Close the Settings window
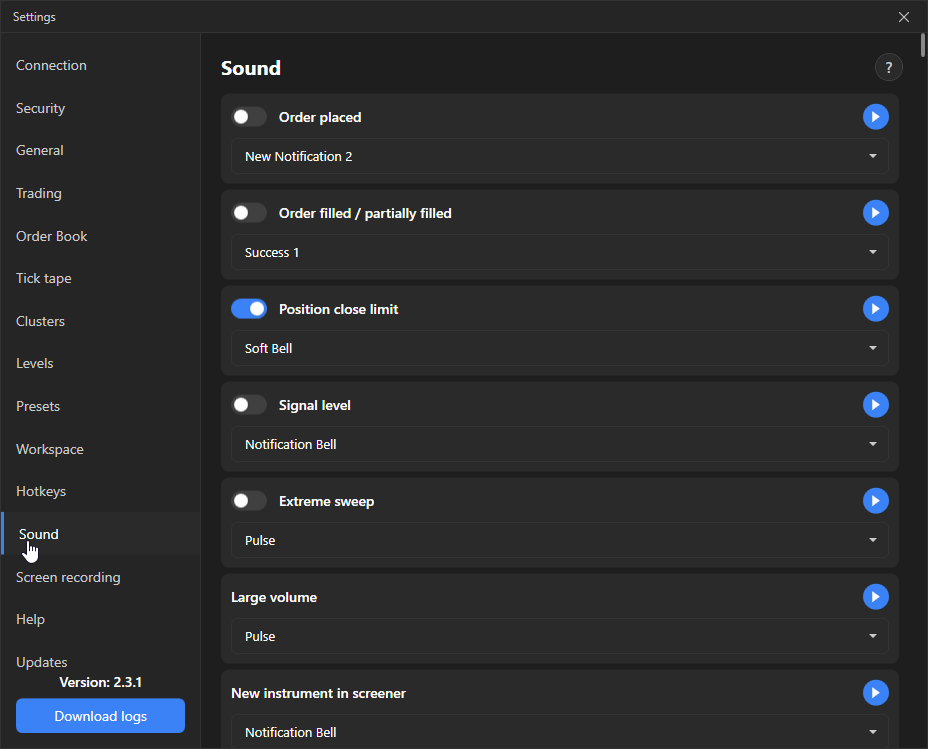 904,17
